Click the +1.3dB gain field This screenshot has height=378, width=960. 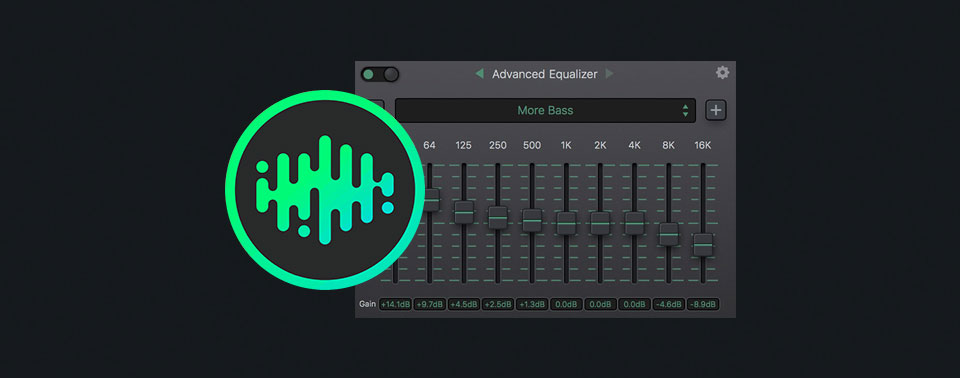(532, 304)
